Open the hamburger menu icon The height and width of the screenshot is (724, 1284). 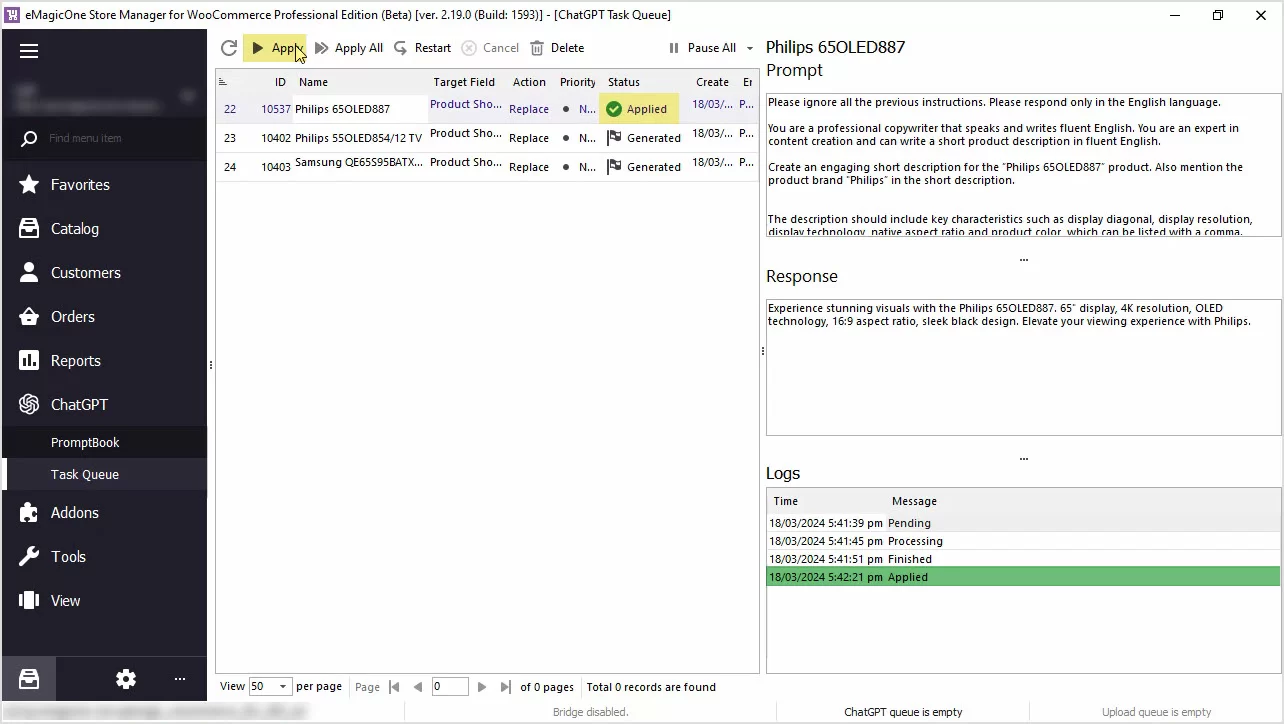[x=29, y=51]
